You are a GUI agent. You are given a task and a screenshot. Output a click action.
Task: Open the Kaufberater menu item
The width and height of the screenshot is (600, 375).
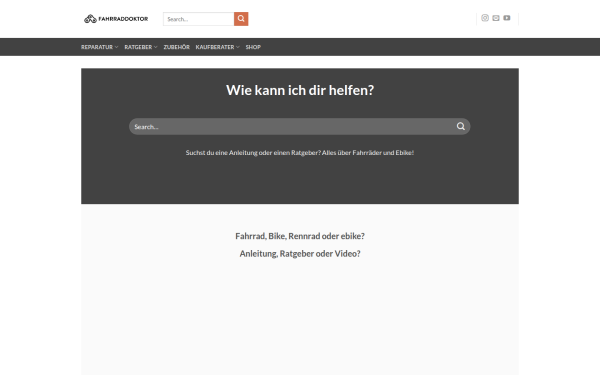[215, 47]
